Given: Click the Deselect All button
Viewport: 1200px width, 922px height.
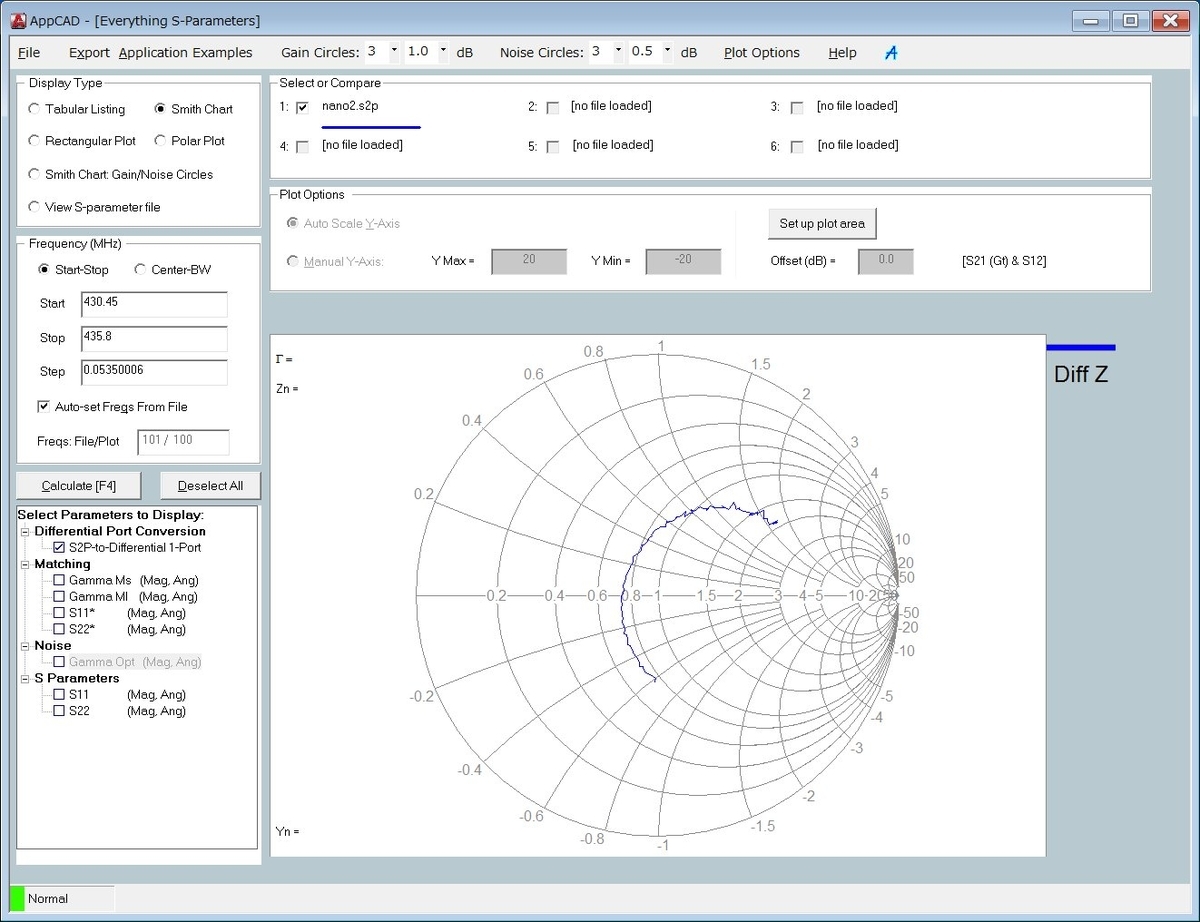Looking at the screenshot, I should pos(210,486).
